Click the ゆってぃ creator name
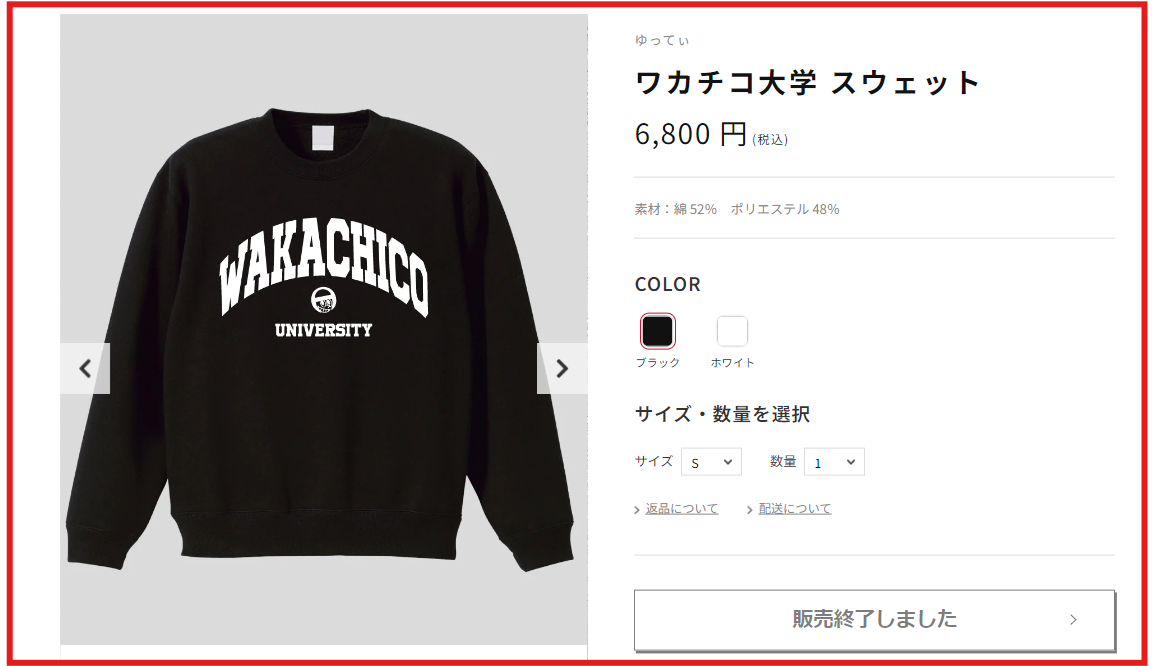 [x=661, y=41]
